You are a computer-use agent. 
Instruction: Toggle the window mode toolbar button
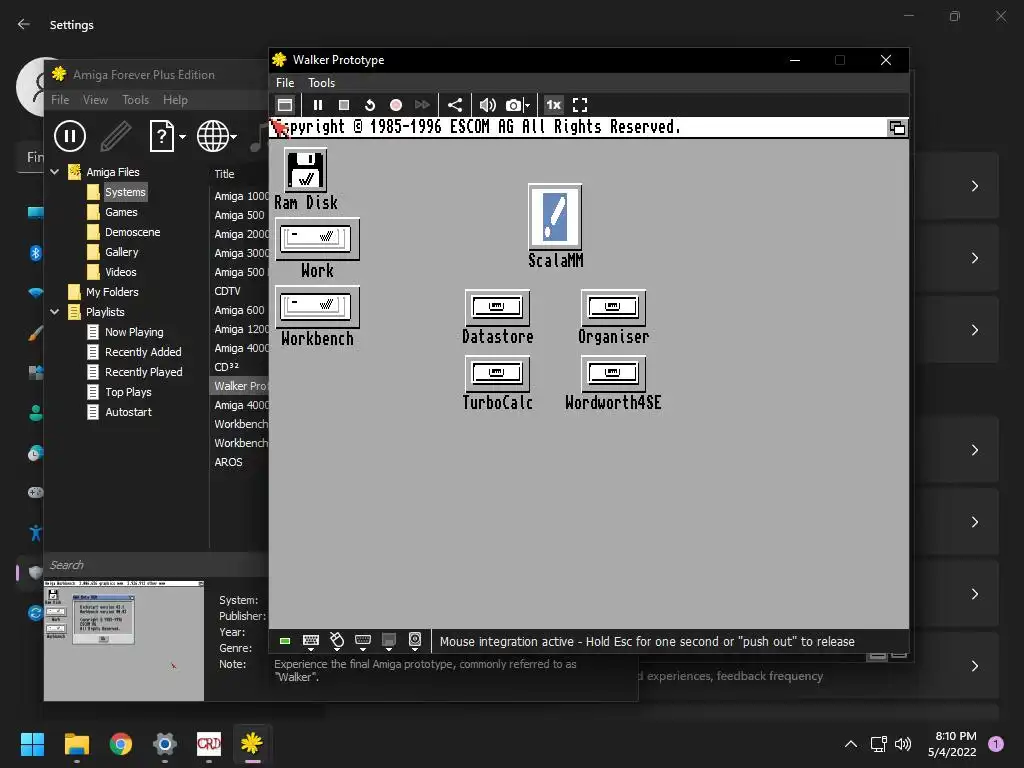pos(285,105)
